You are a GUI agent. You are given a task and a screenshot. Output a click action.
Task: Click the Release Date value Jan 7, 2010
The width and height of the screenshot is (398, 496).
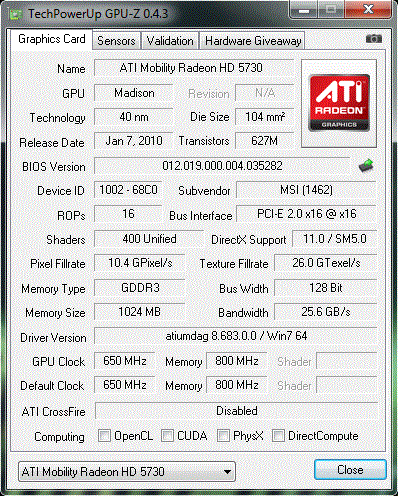coord(134,141)
